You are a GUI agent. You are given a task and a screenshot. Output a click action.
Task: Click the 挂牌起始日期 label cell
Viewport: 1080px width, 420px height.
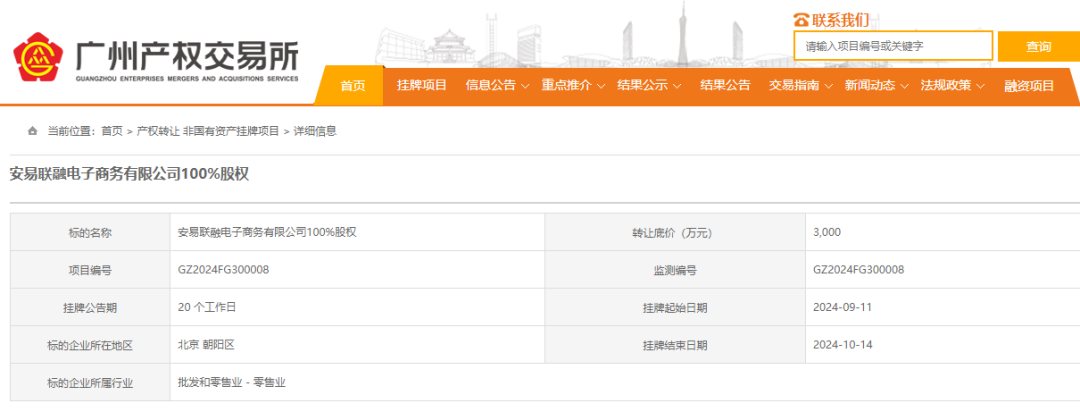[x=675, y=308]
